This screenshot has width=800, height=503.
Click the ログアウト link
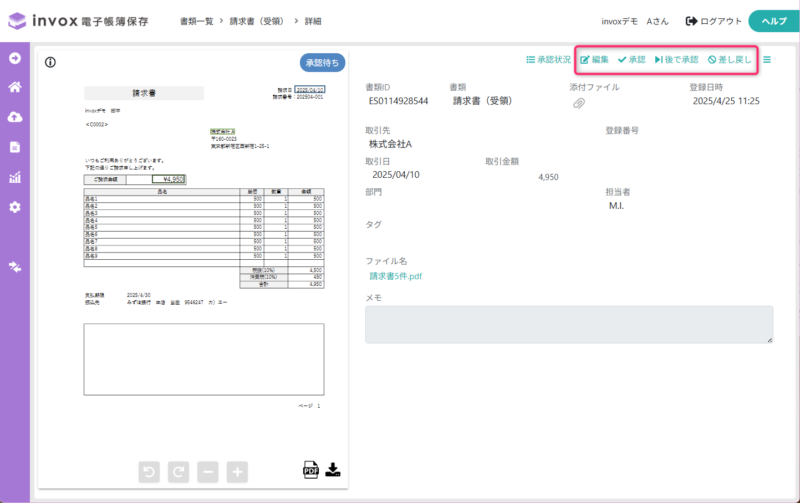click(x=714, y=21)
